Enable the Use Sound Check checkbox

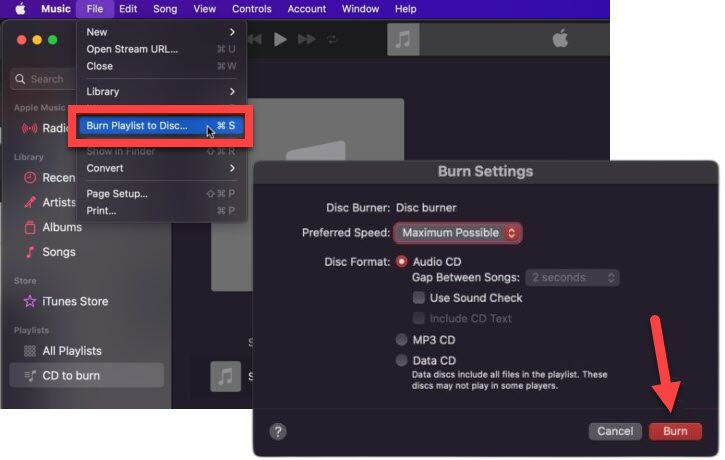419,298
